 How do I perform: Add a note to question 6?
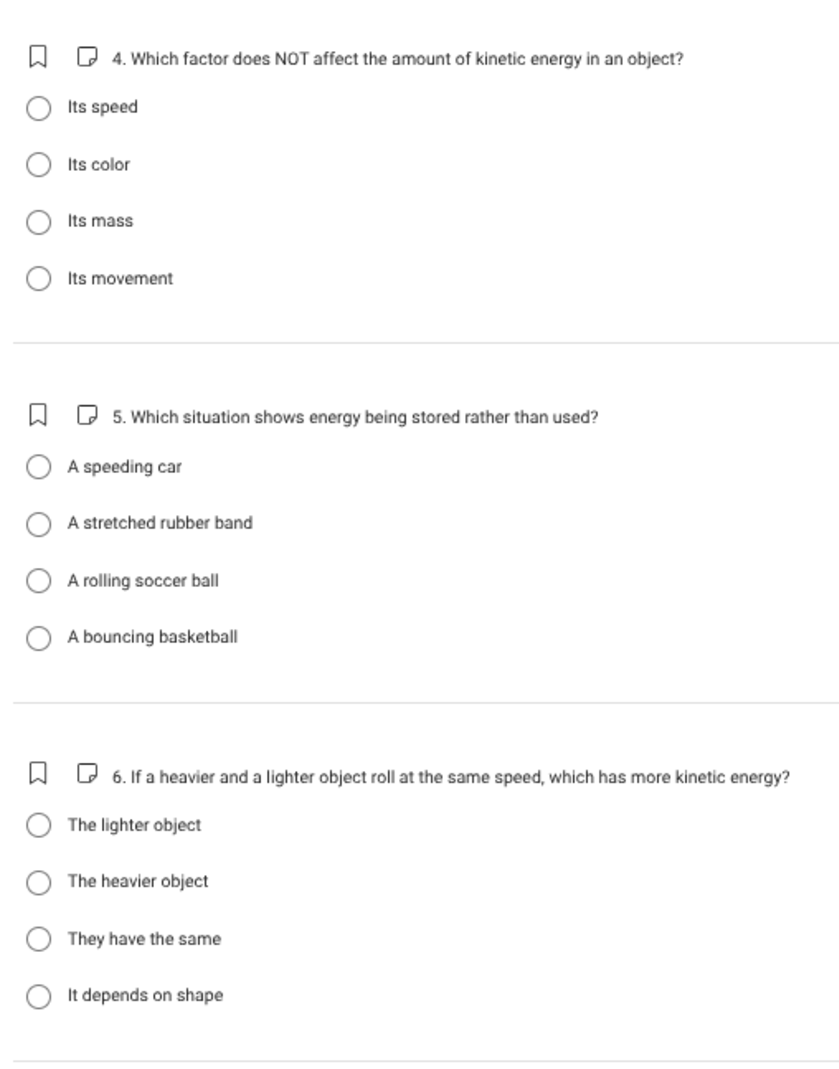tap(87, 775)
